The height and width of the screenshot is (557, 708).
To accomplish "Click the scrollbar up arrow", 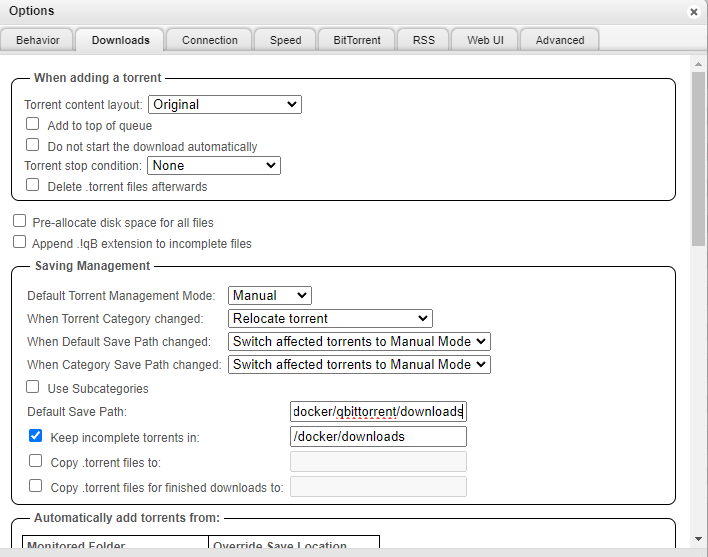I will (x=699, y=64).
